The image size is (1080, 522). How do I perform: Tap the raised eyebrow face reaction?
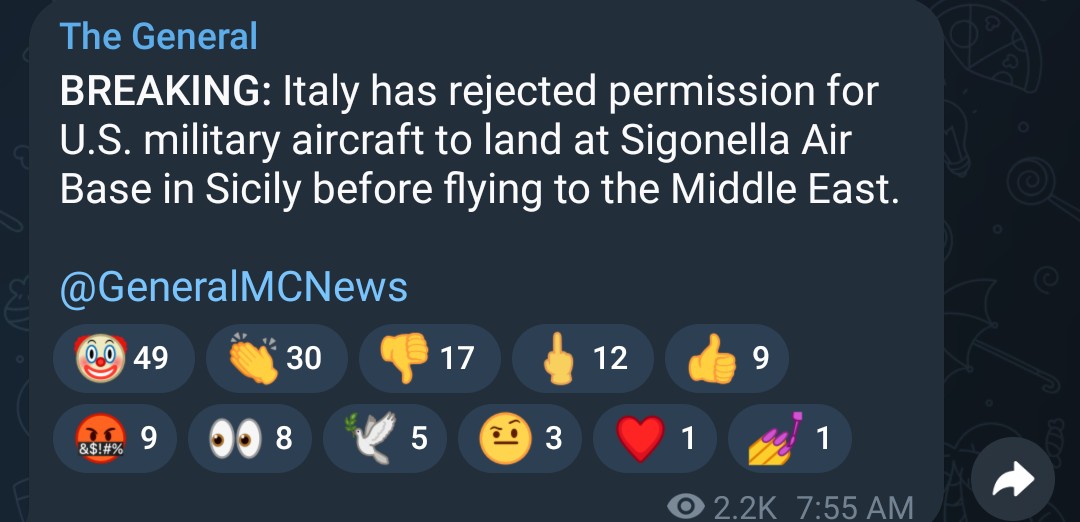(519, 437)
